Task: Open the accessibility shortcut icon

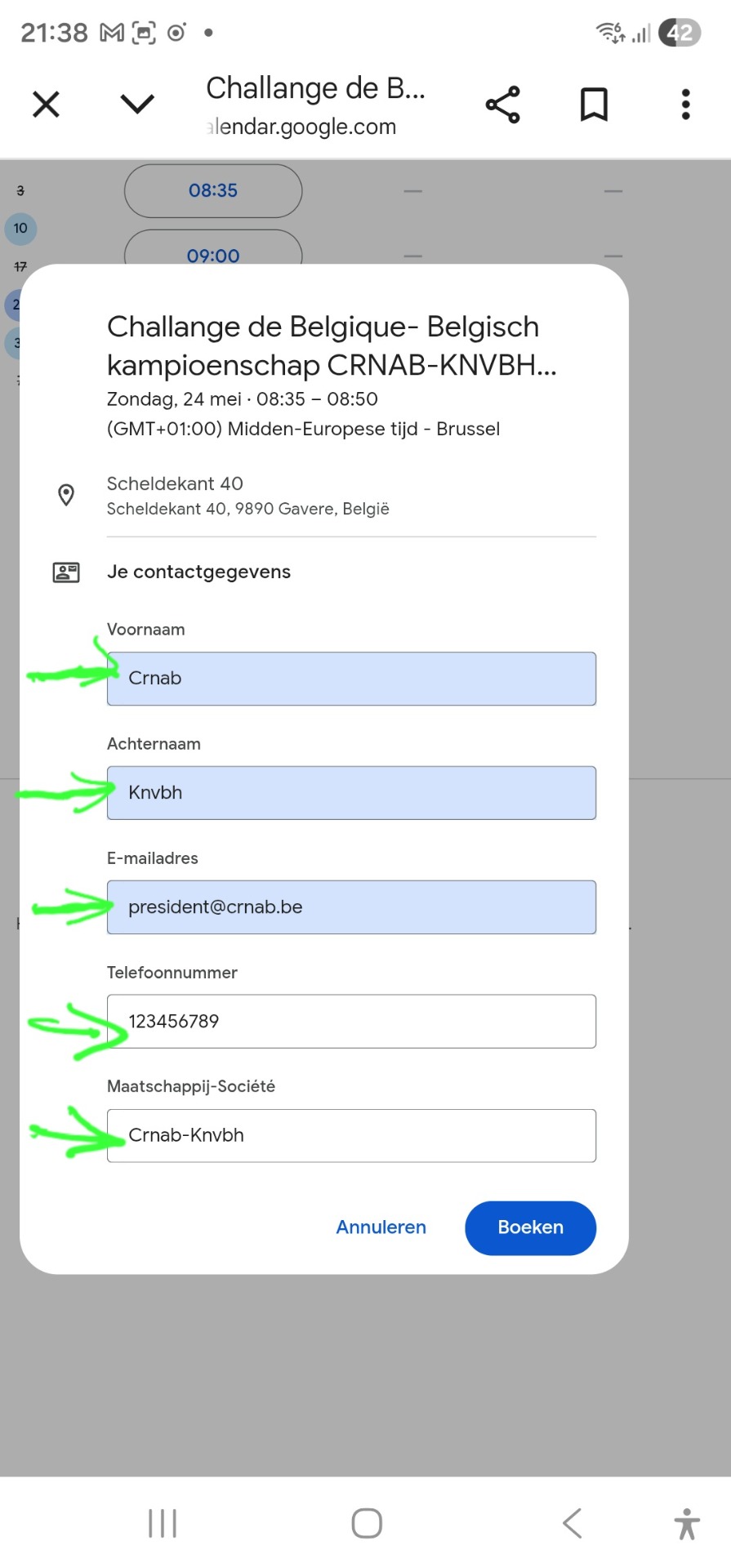Action: pos(687,1524)
